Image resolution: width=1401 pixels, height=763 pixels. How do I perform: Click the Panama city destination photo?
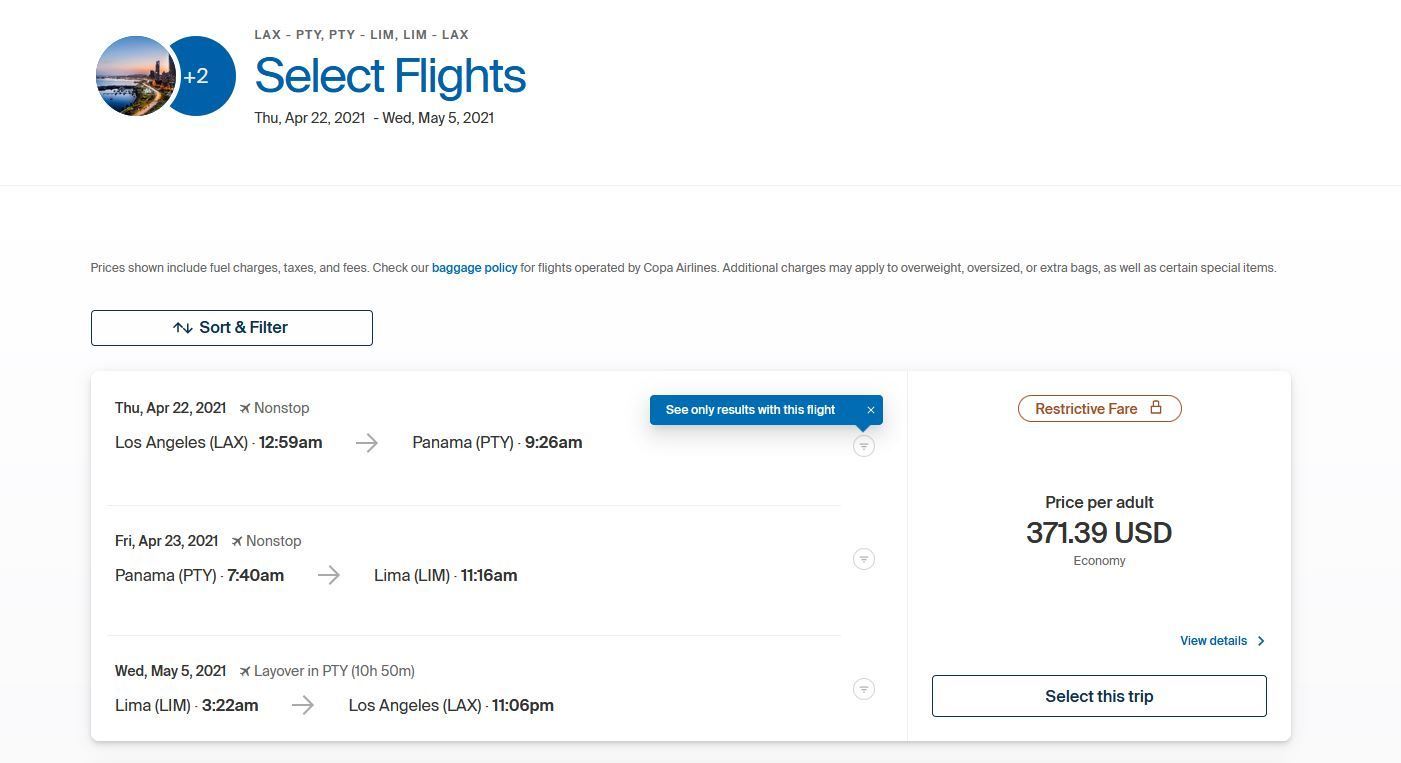(x=135, y=76)
